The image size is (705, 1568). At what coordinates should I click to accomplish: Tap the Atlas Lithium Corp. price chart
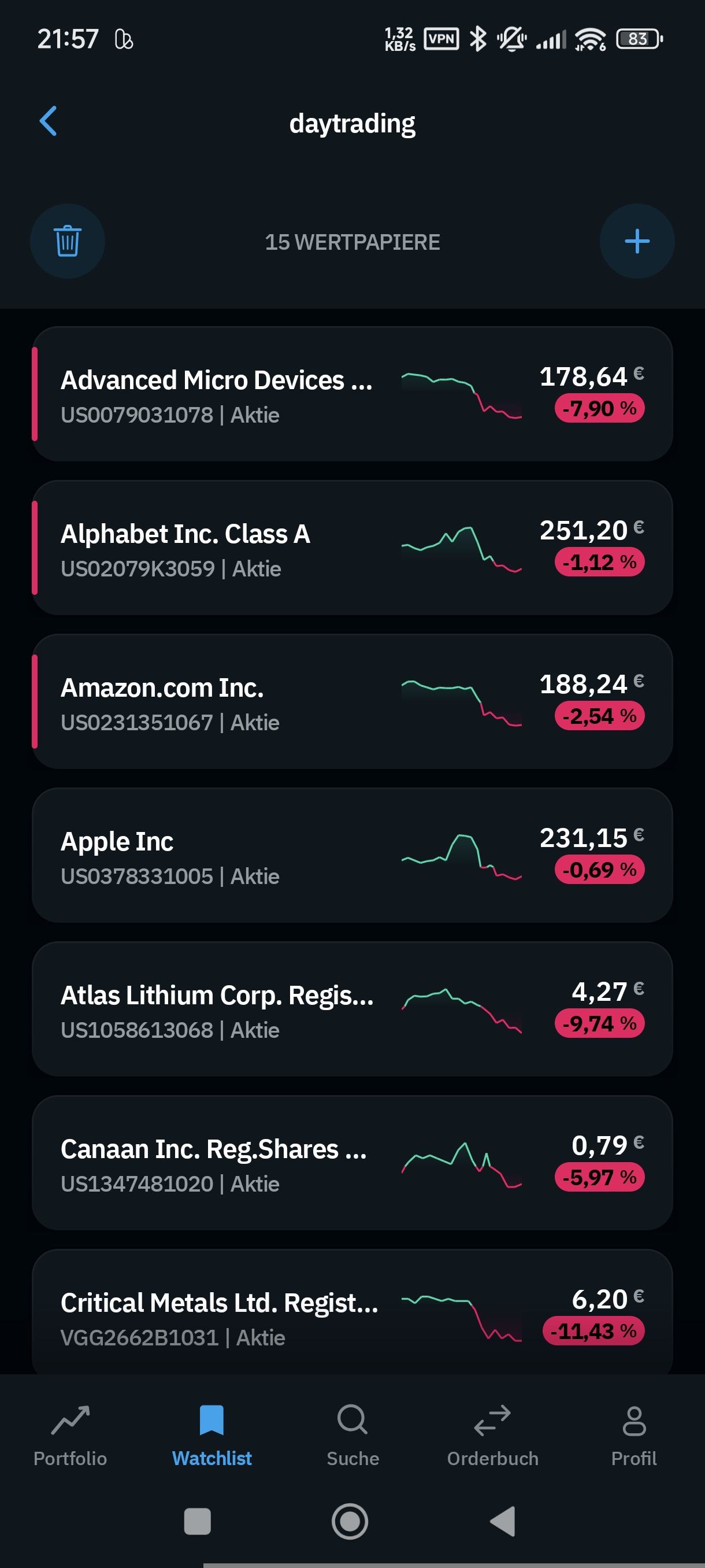tap(461, 1011)
